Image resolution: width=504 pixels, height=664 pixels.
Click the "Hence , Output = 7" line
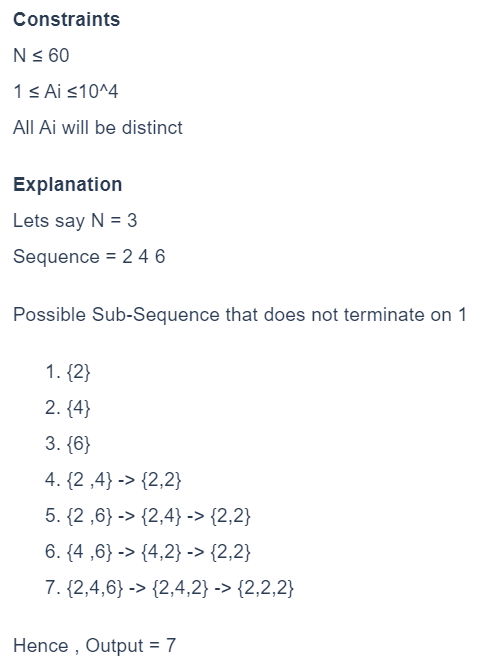[94, 646]
